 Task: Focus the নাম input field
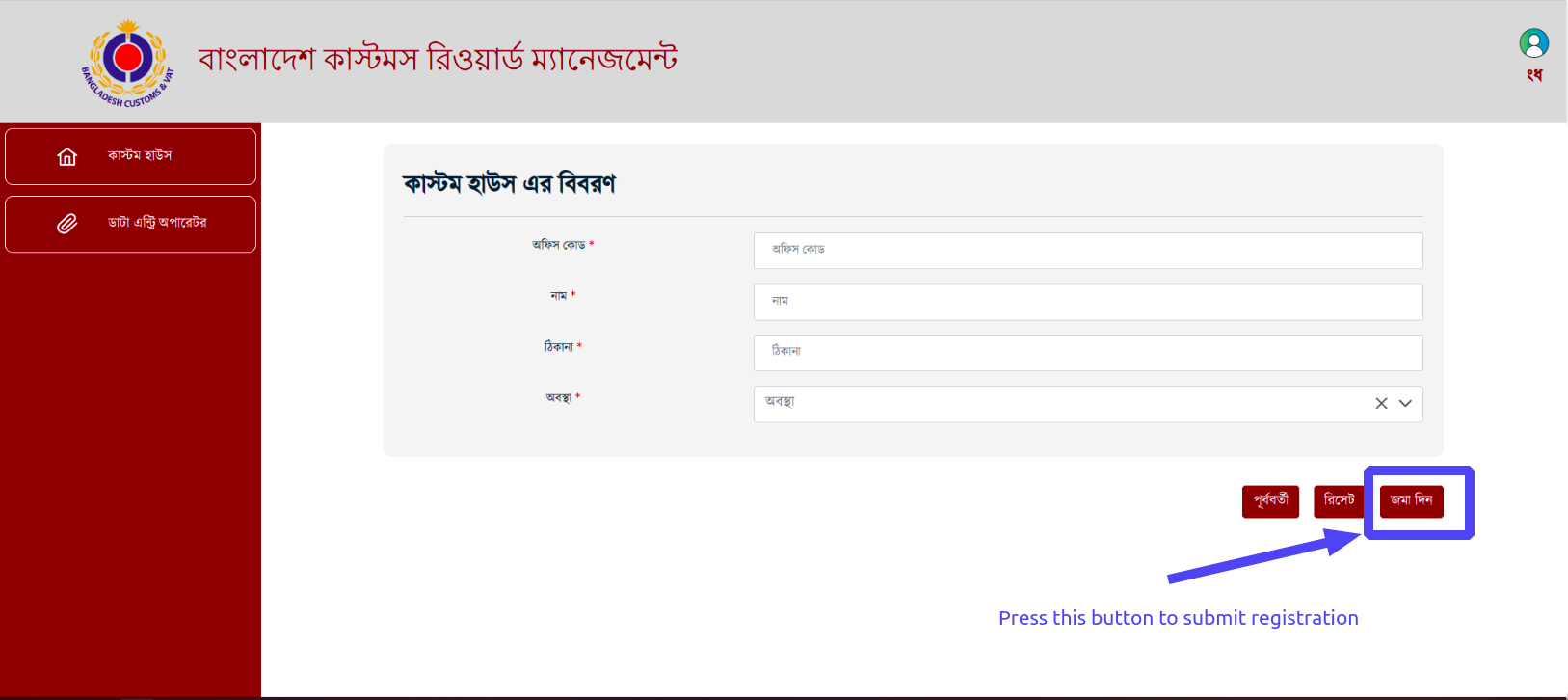[1088, 302]
